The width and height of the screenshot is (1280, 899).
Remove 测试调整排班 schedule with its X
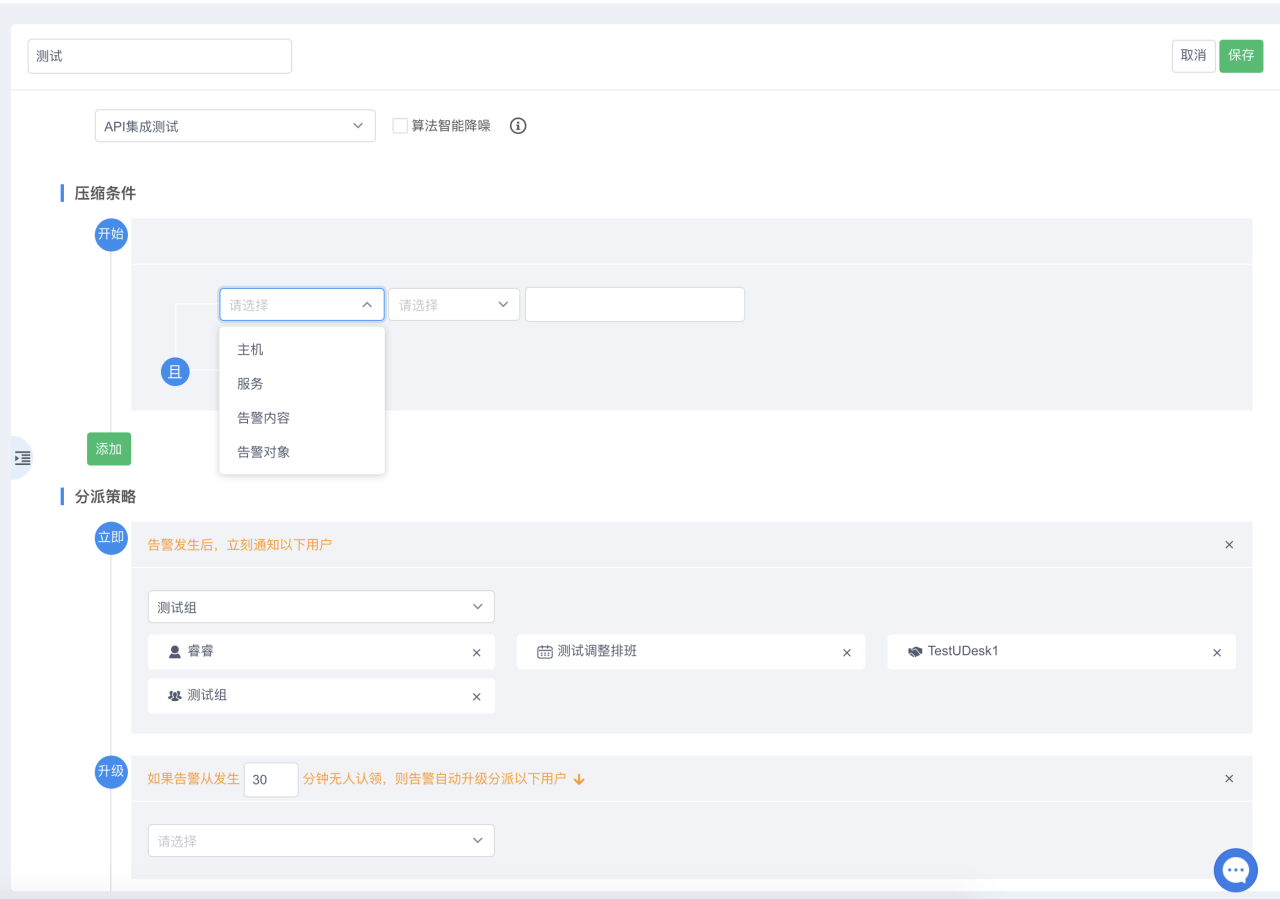point(847,653)
